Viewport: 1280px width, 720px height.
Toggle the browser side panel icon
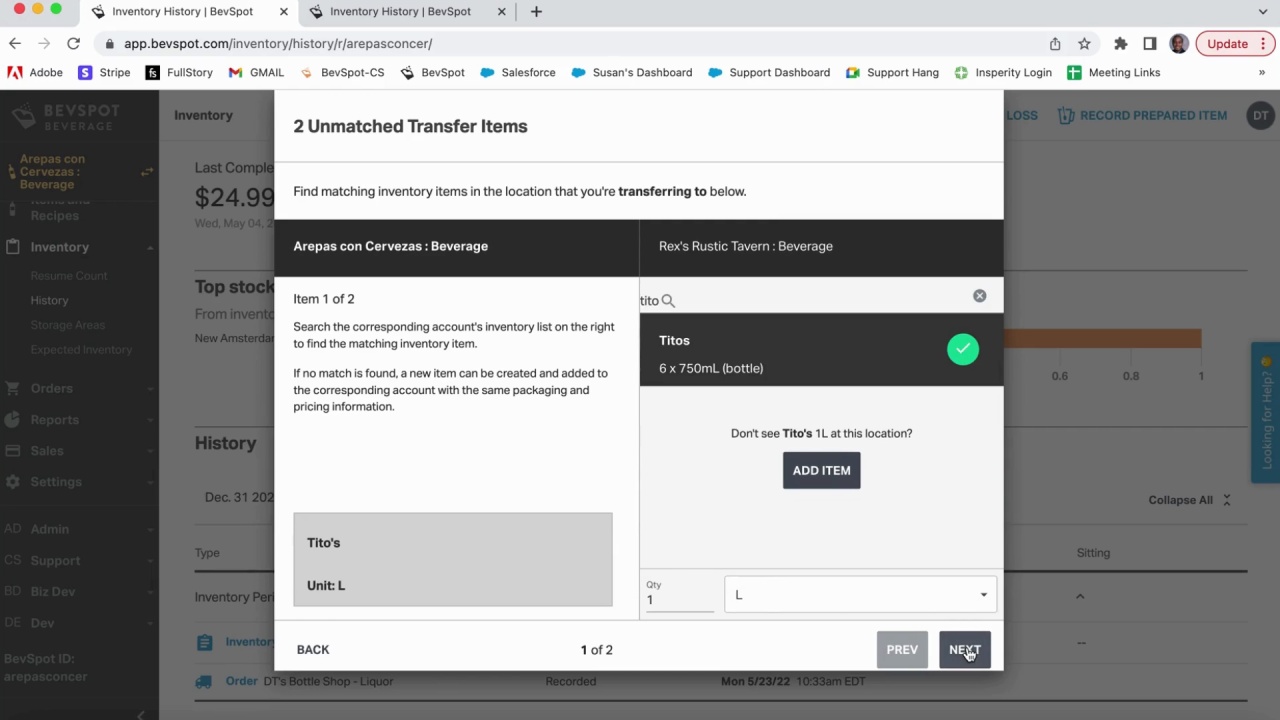[x=1150, y=44]
